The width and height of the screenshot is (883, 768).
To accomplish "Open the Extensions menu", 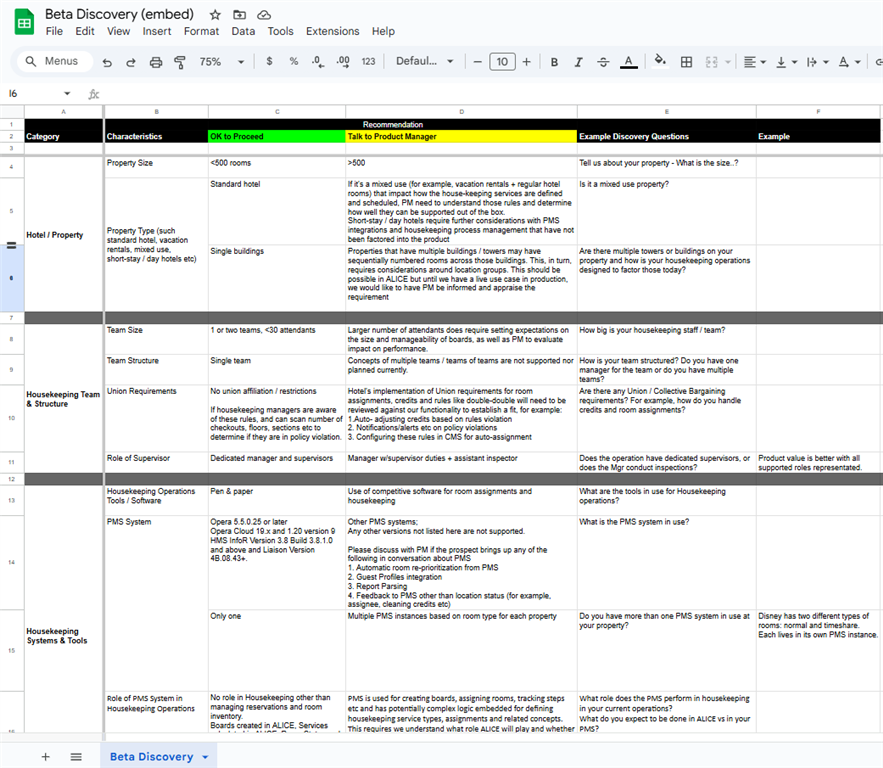I will [333, 31].
